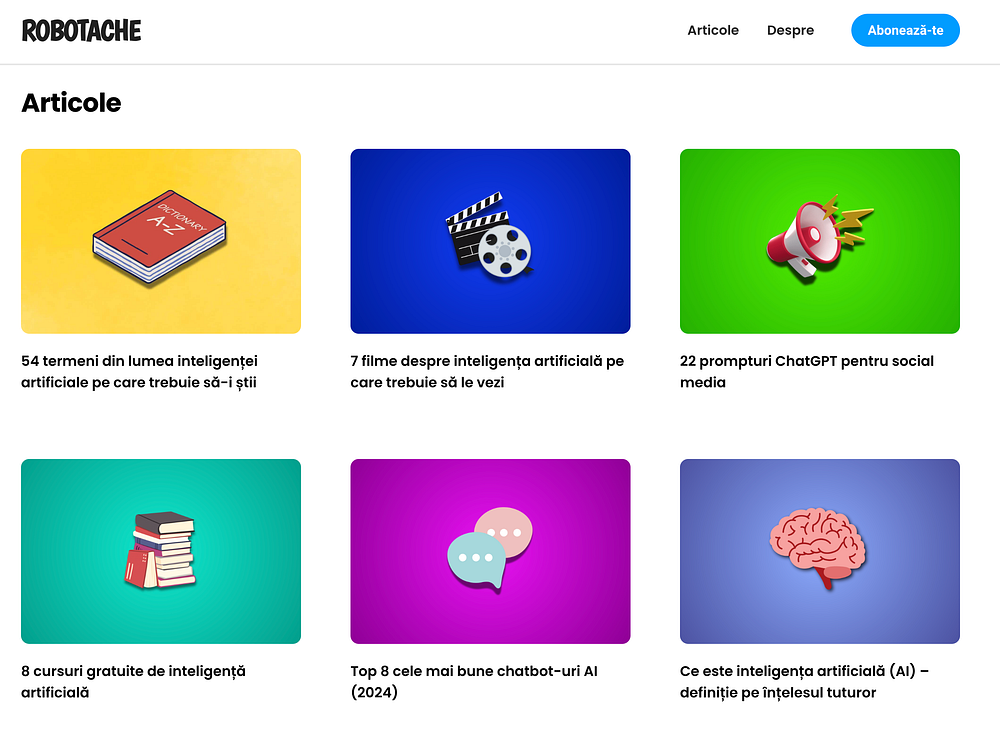Open 'Top 8 cele mai bune chatbot-uri AI'

tap(474, 681)
